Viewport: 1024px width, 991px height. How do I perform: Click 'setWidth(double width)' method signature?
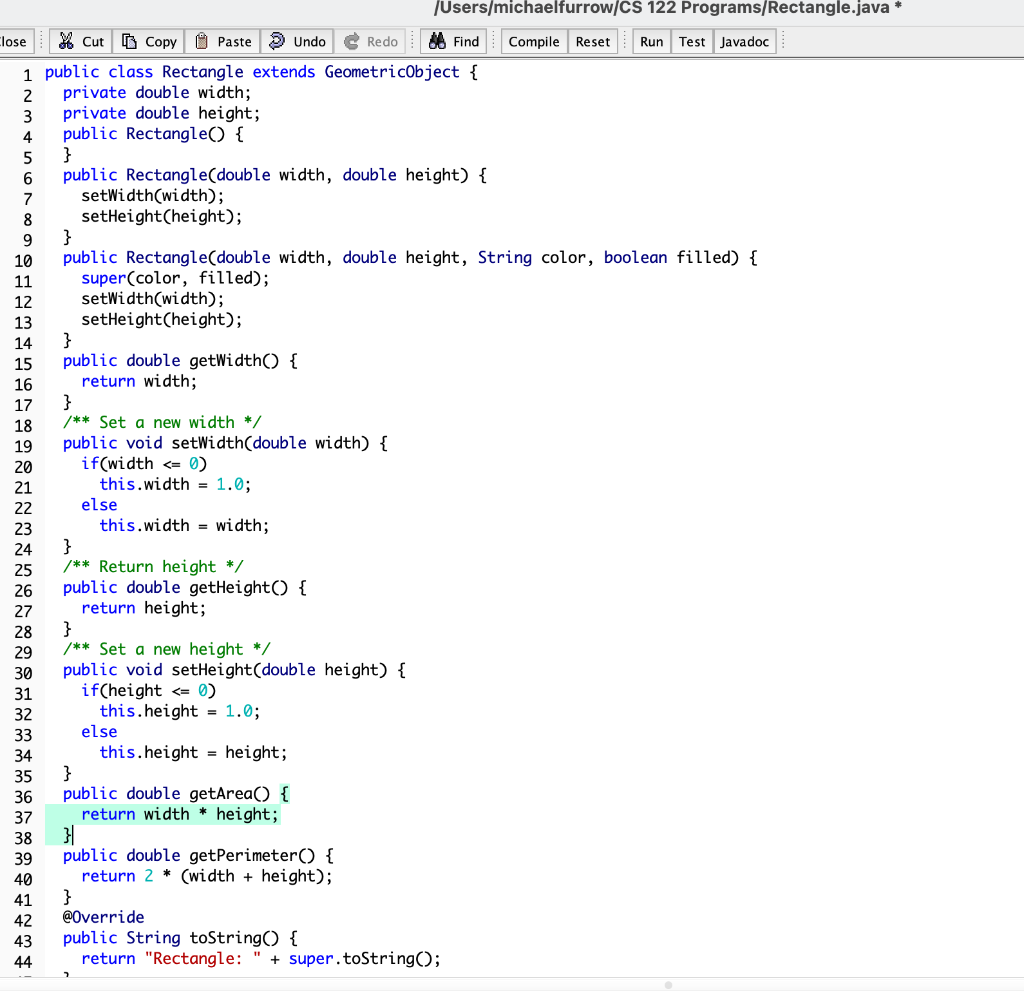270,443
